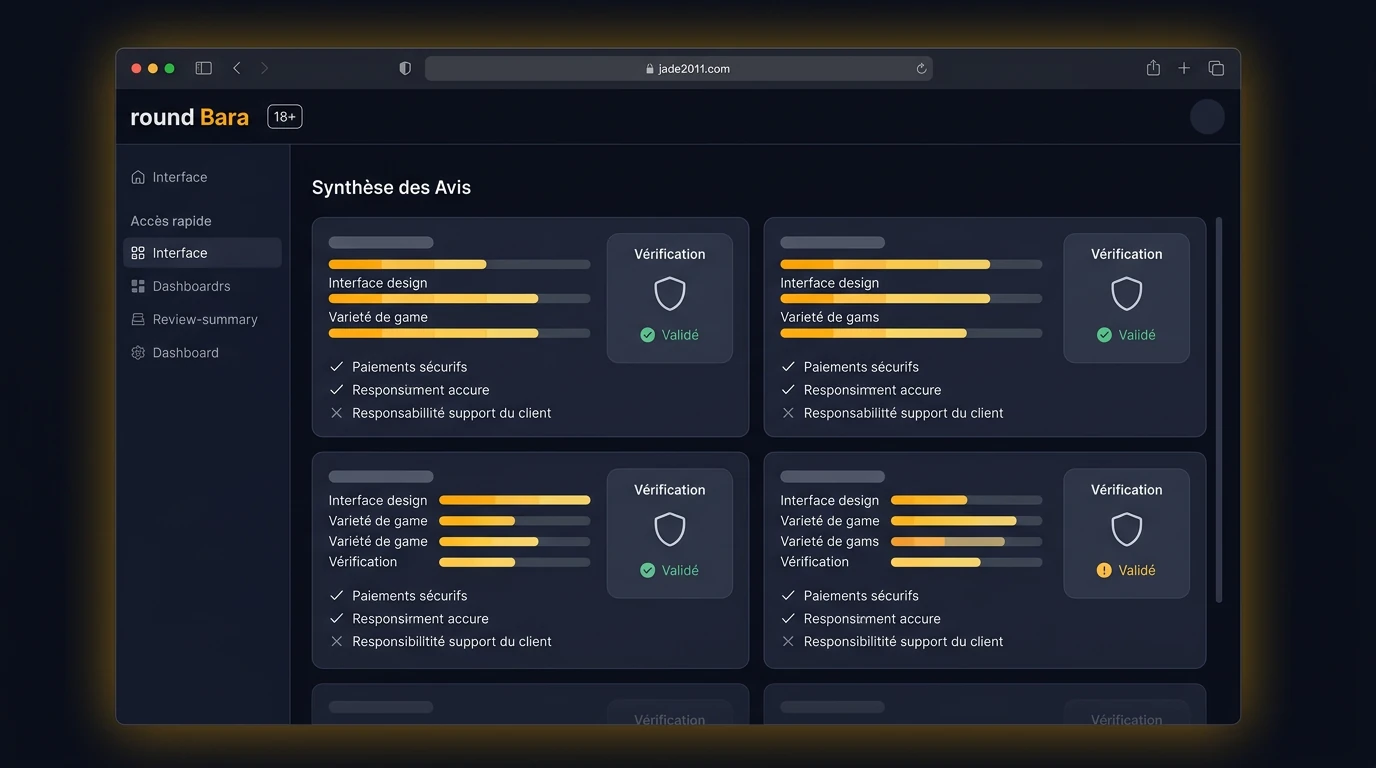Select the highlighted Interface item under Accès rapide
This screenshot has height=768, width=1376.
pos(202,253)
